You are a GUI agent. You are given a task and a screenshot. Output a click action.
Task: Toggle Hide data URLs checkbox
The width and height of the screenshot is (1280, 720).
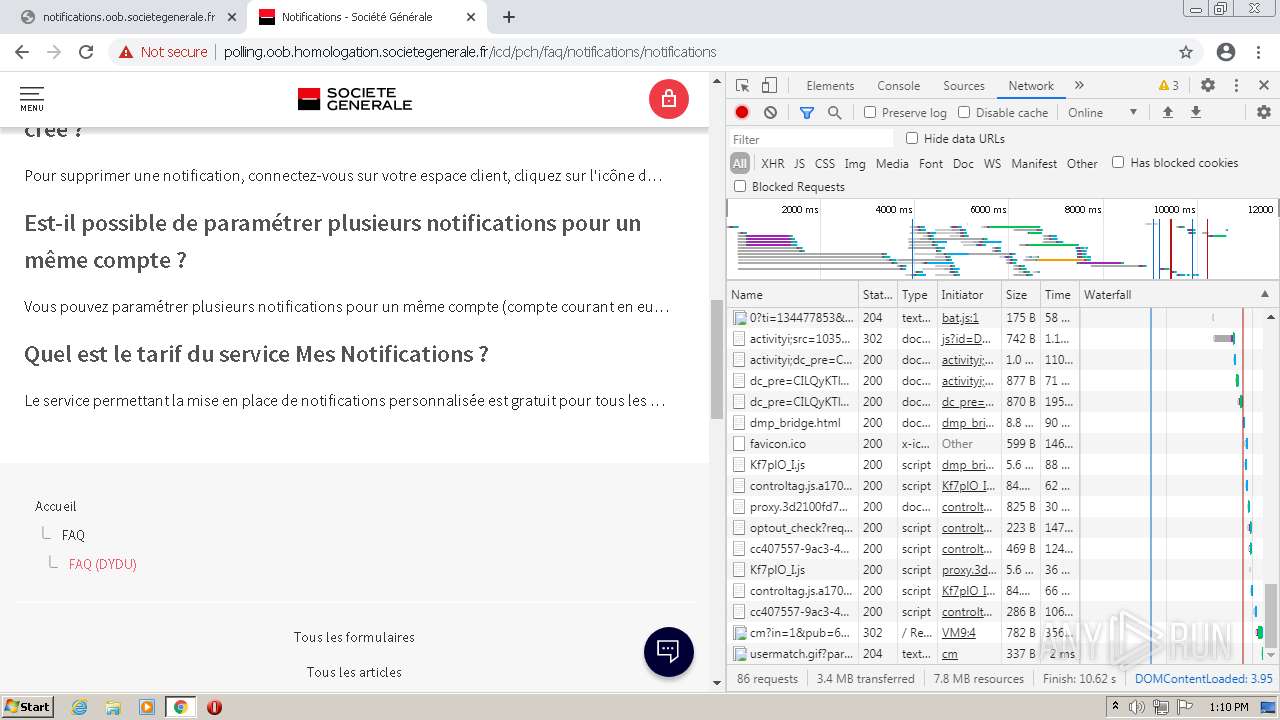[912, 138]
